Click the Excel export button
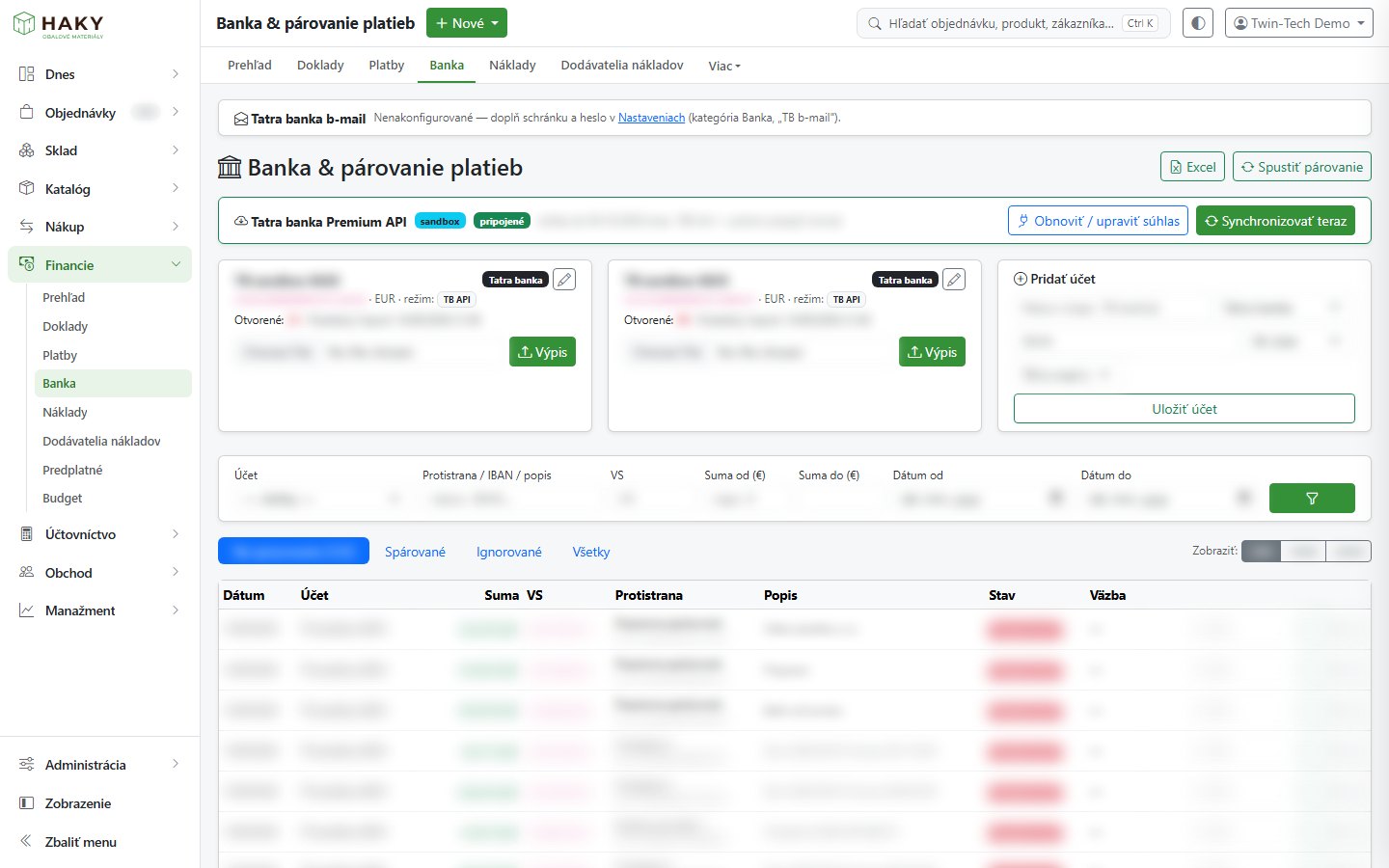This screenshot has width=1389, height=868. 1192,167
